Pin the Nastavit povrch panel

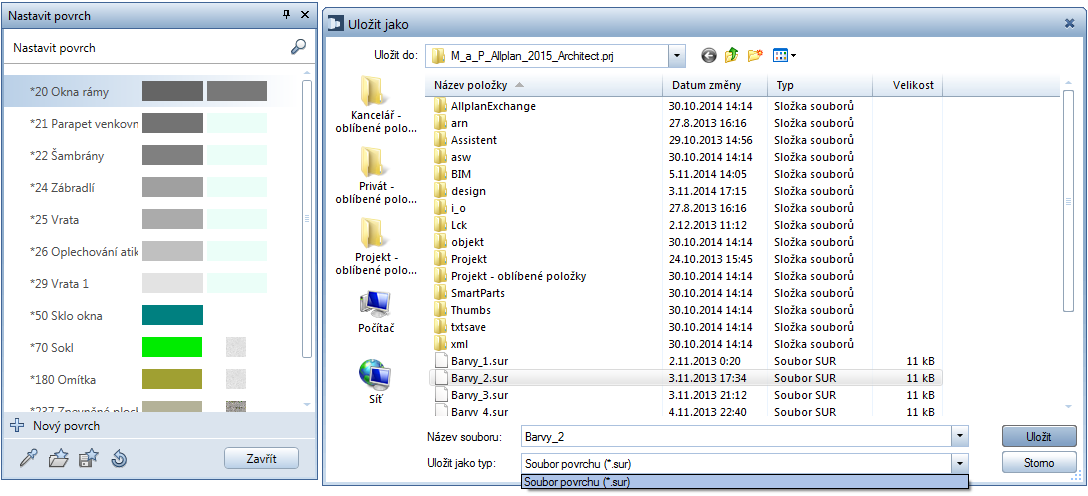[x=287, y=15]
